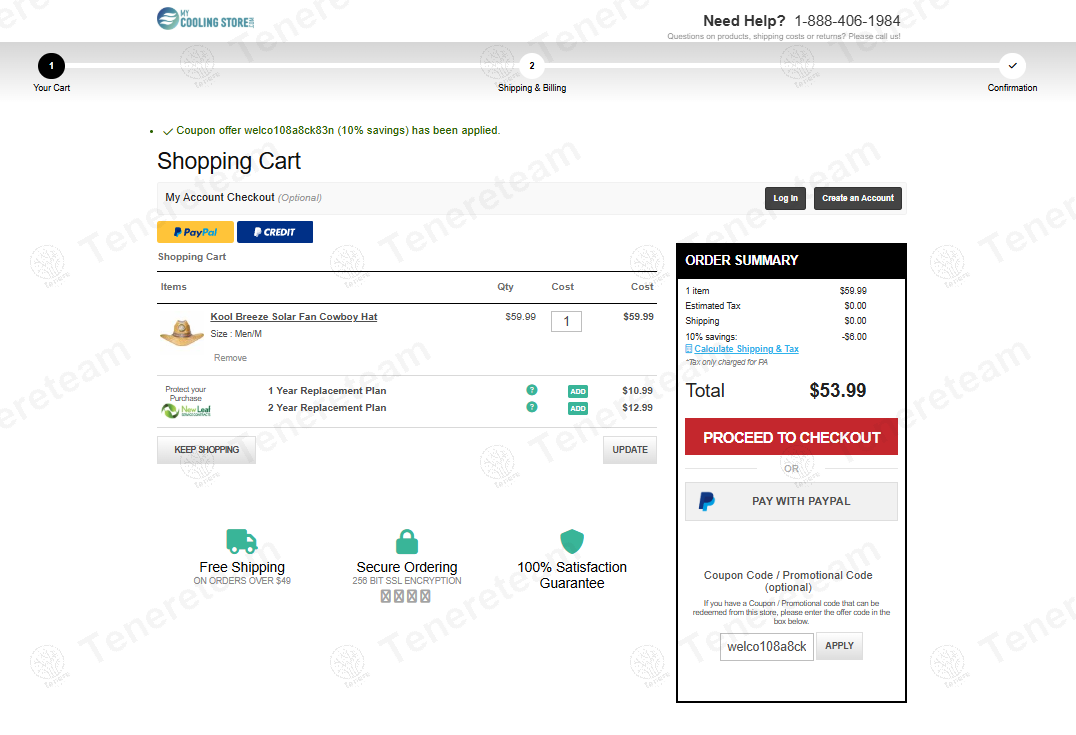Click the cowboy hat product thumbnail
Image resolution: width=1076 pixels, height=735 pixels.
coord(182,333)
